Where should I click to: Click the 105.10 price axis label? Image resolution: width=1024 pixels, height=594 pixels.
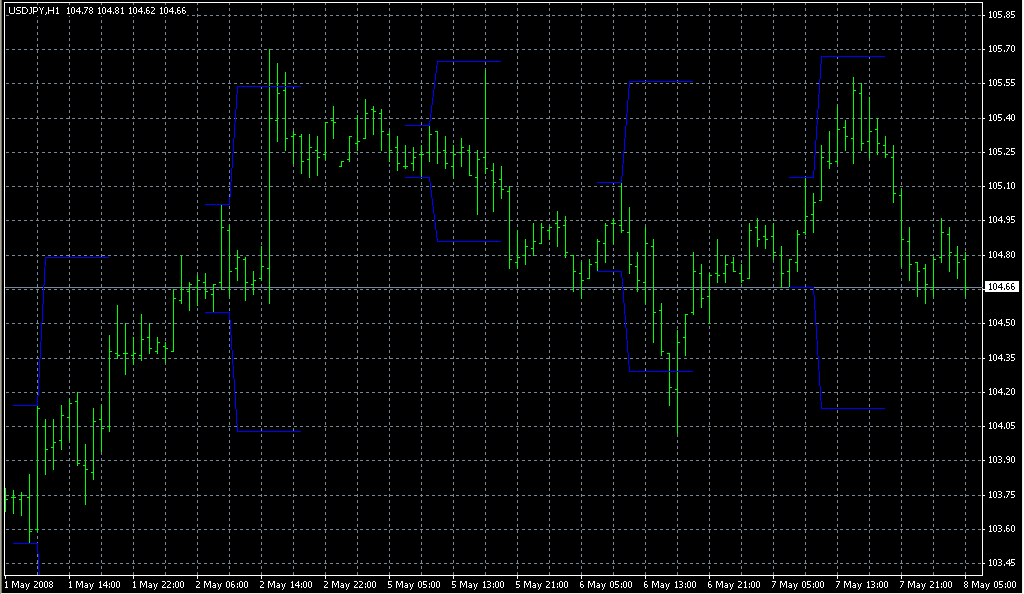tap(1001, 186)
